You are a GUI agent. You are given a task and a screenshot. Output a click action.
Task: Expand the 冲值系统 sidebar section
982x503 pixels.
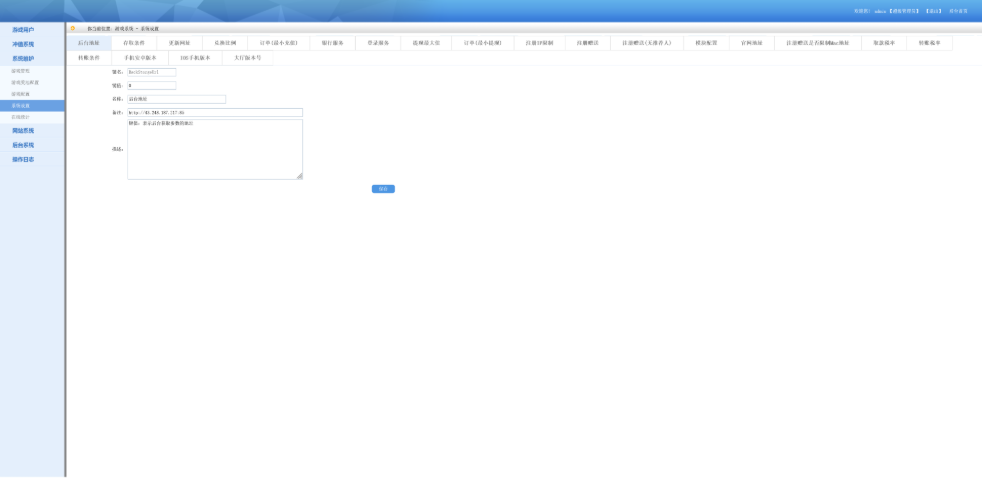(x=23, y=44)
